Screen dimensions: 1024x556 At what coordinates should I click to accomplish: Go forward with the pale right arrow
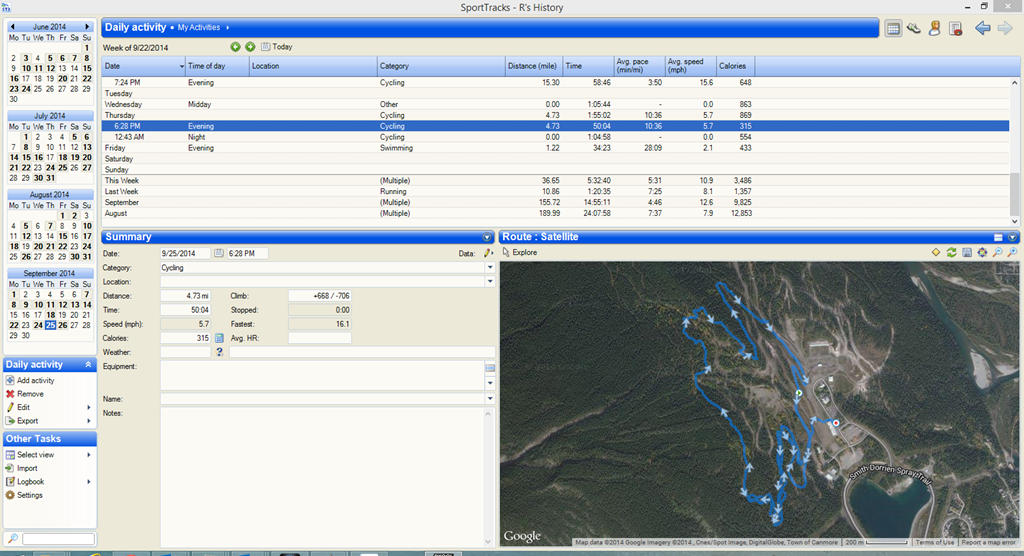1004,28
